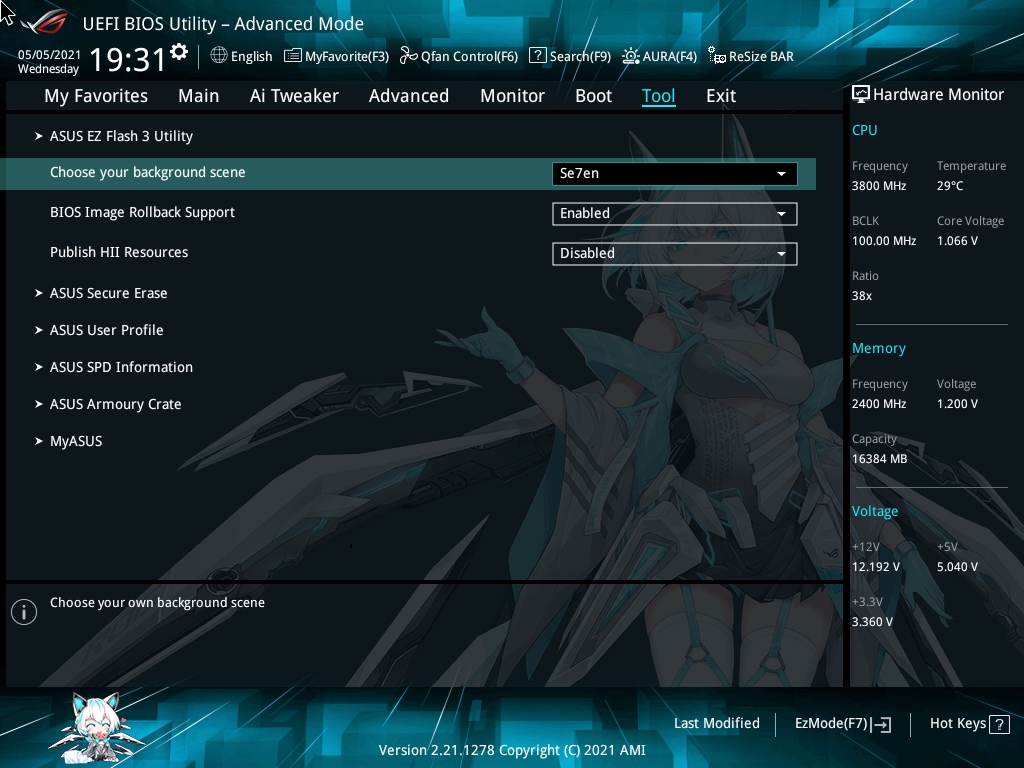Viewport: 1024px width, 768px height.
Task: Select the Boot tab
Action: 594,96
